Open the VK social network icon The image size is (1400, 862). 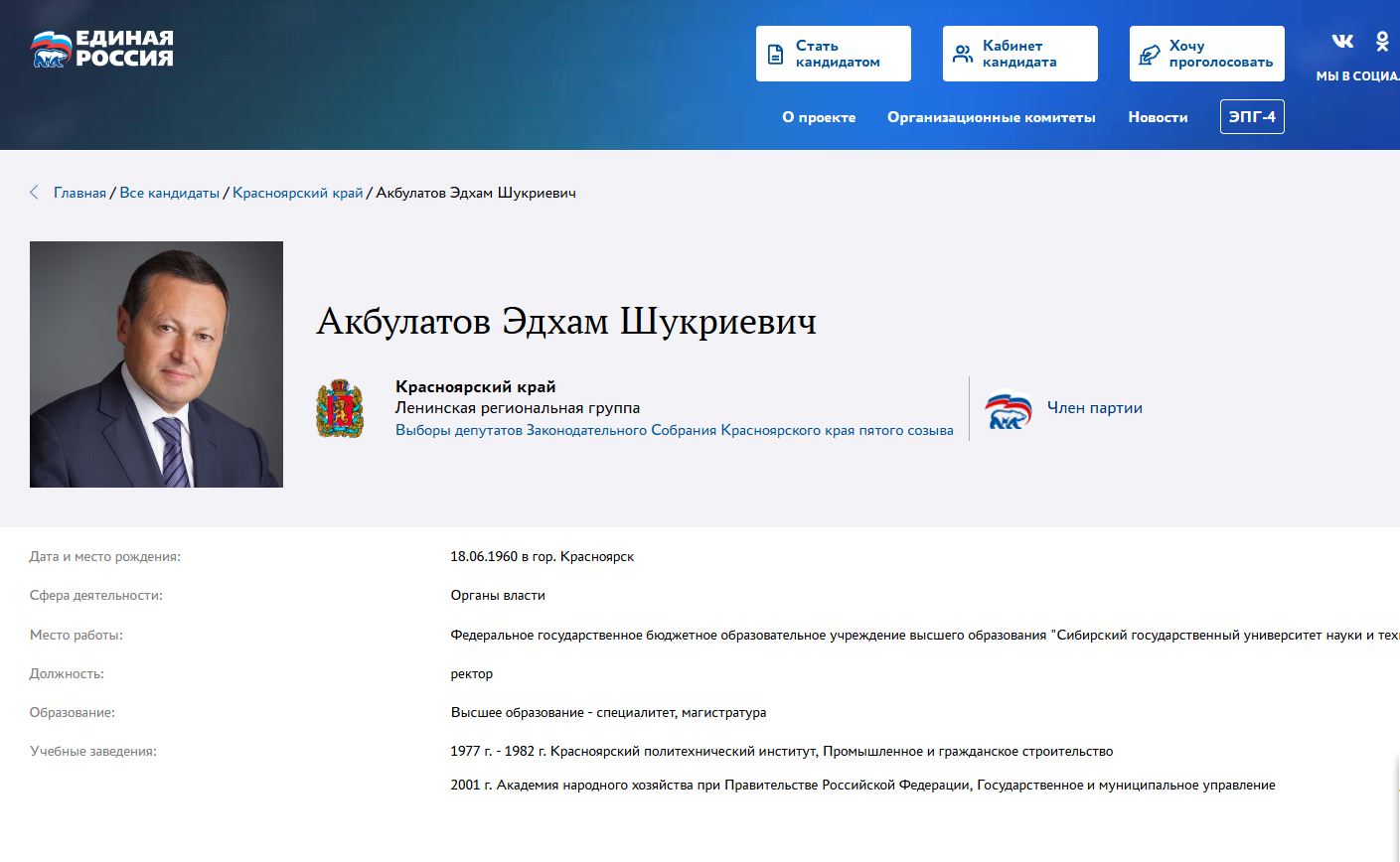[x=1342, y=41]
